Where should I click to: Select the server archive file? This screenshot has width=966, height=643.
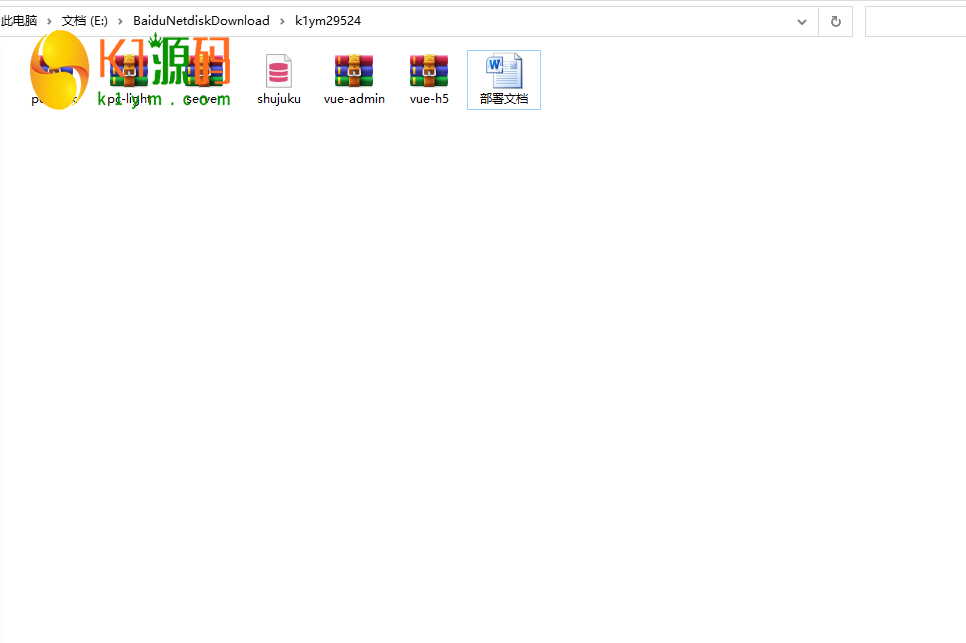point(204,79)
